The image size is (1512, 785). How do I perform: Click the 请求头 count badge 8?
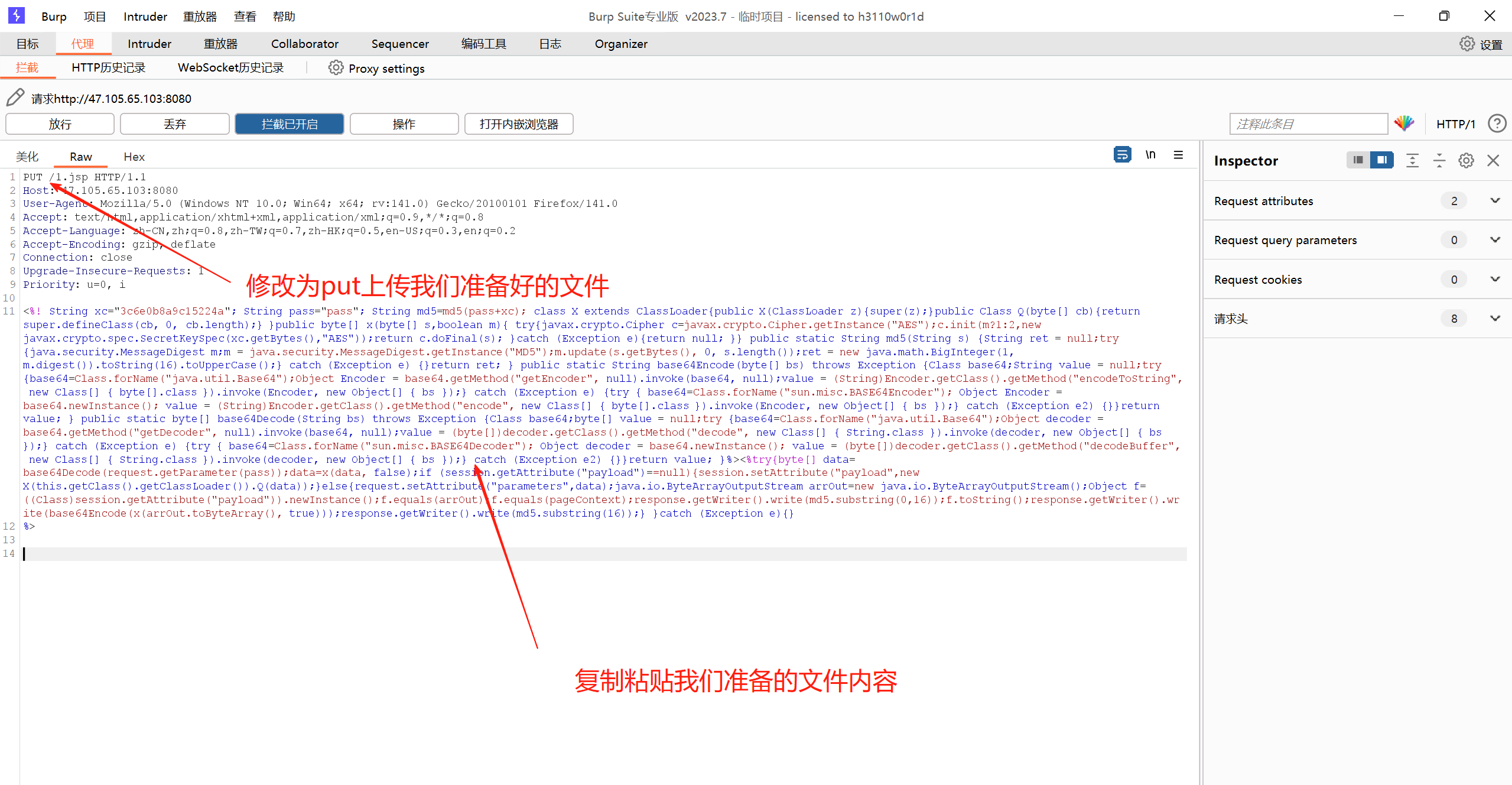[x=1454, y=319]
